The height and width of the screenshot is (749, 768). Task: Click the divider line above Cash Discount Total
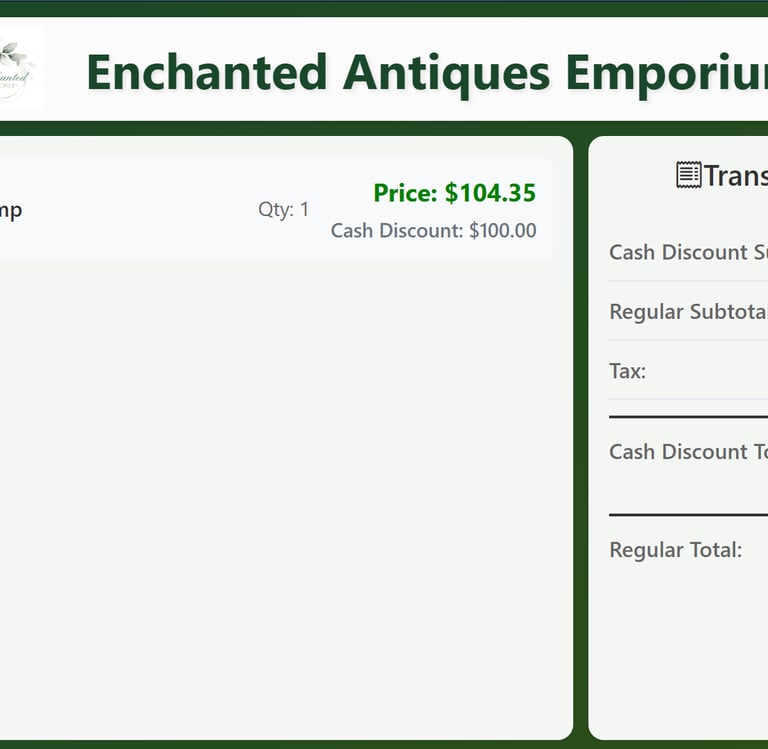pyautogui.click(x=688, y=416)
